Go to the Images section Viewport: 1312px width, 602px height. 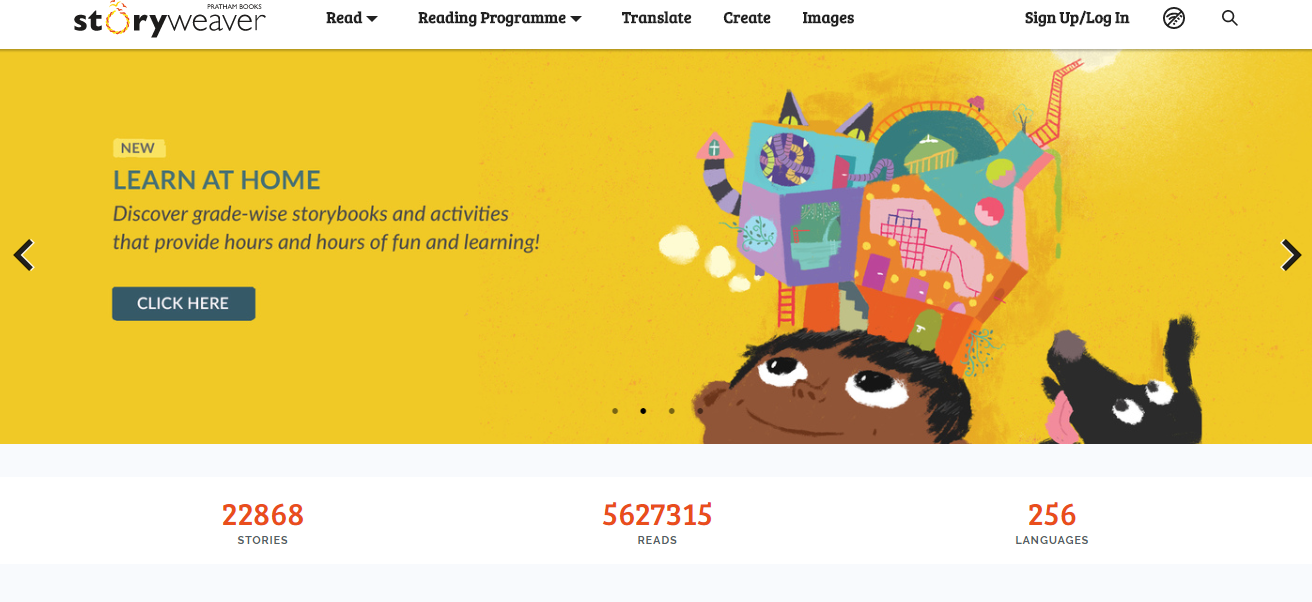(828, 18)
